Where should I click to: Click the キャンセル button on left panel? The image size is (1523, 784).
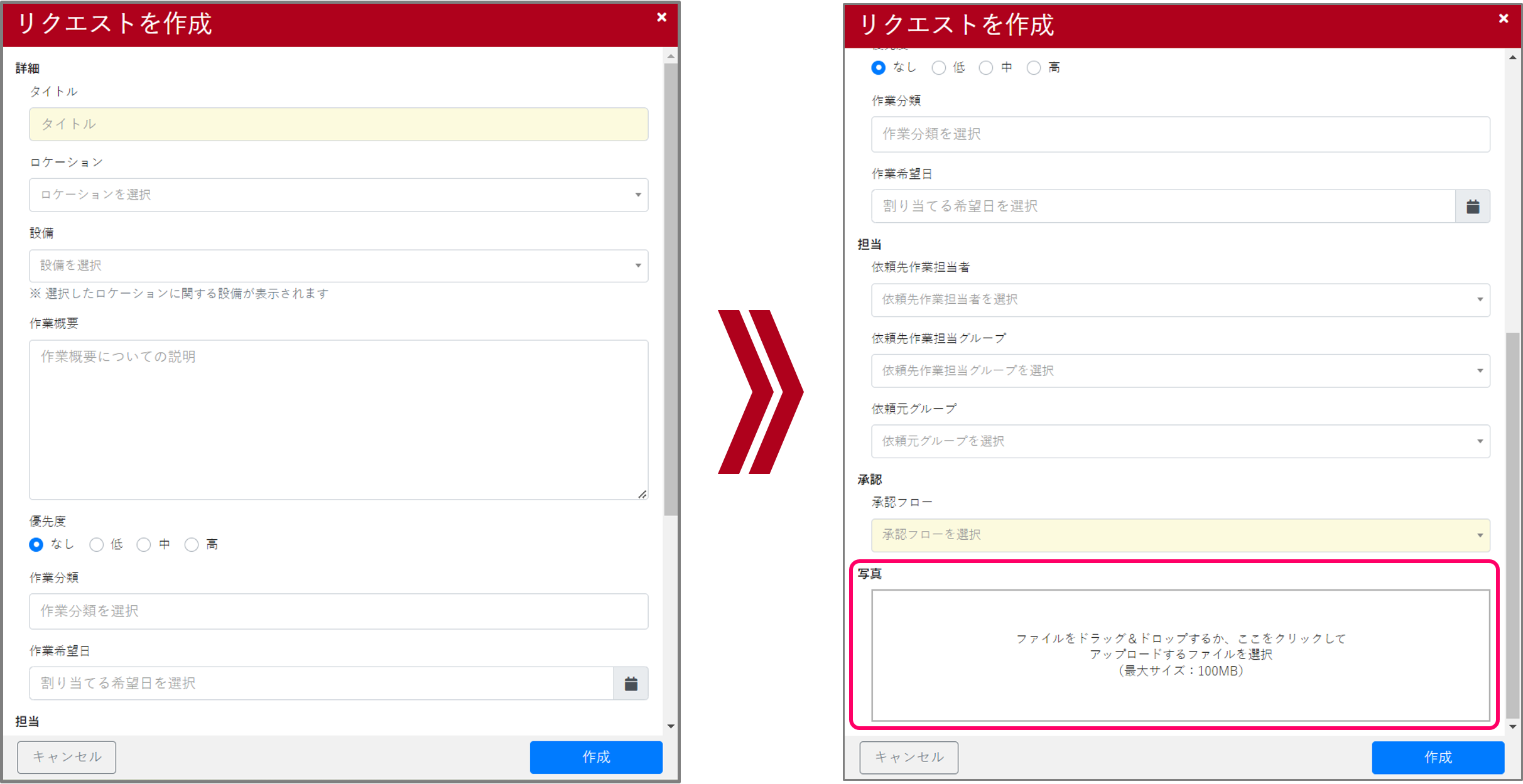click(x=66, y=757)
